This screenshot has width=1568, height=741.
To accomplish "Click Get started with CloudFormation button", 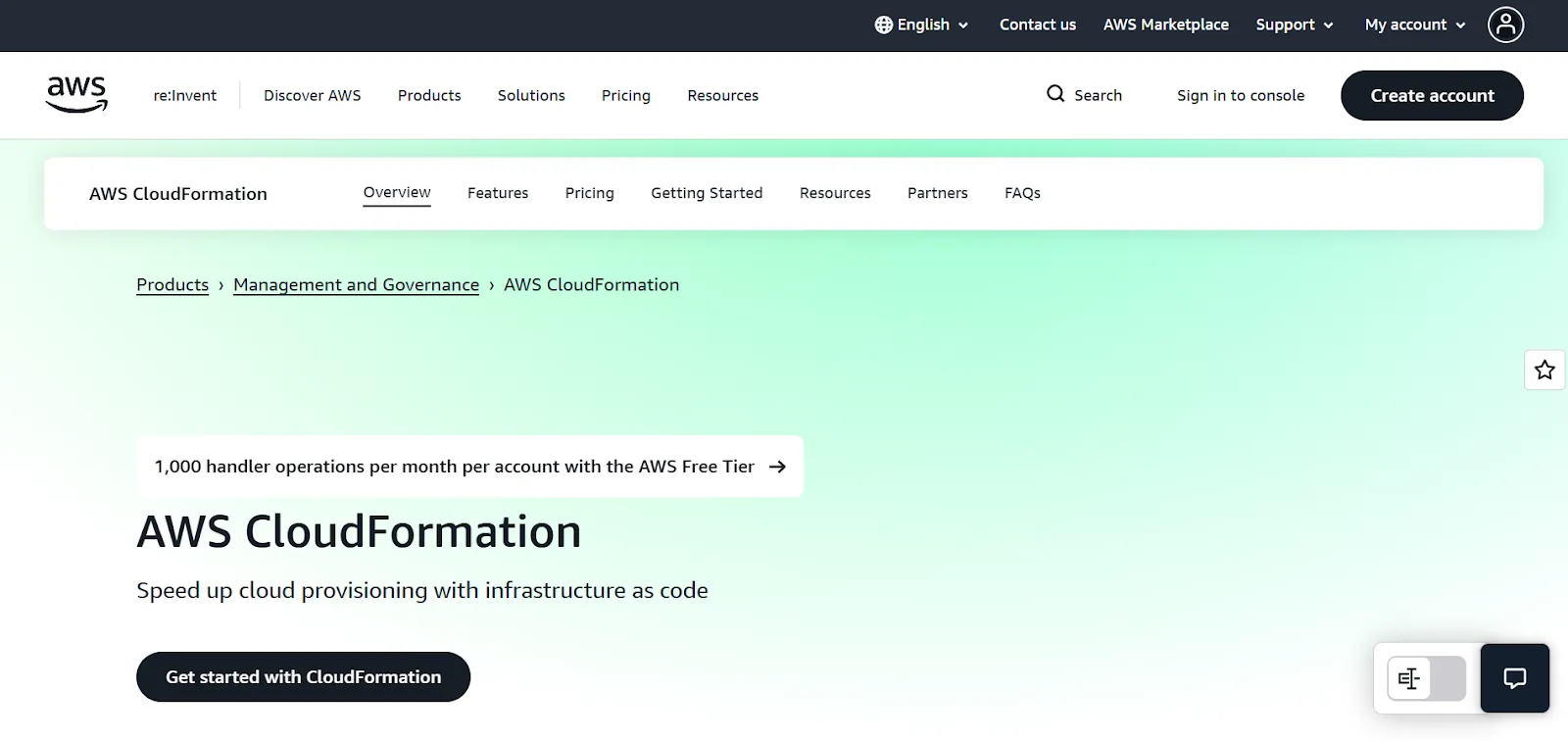I will [303, 677].
